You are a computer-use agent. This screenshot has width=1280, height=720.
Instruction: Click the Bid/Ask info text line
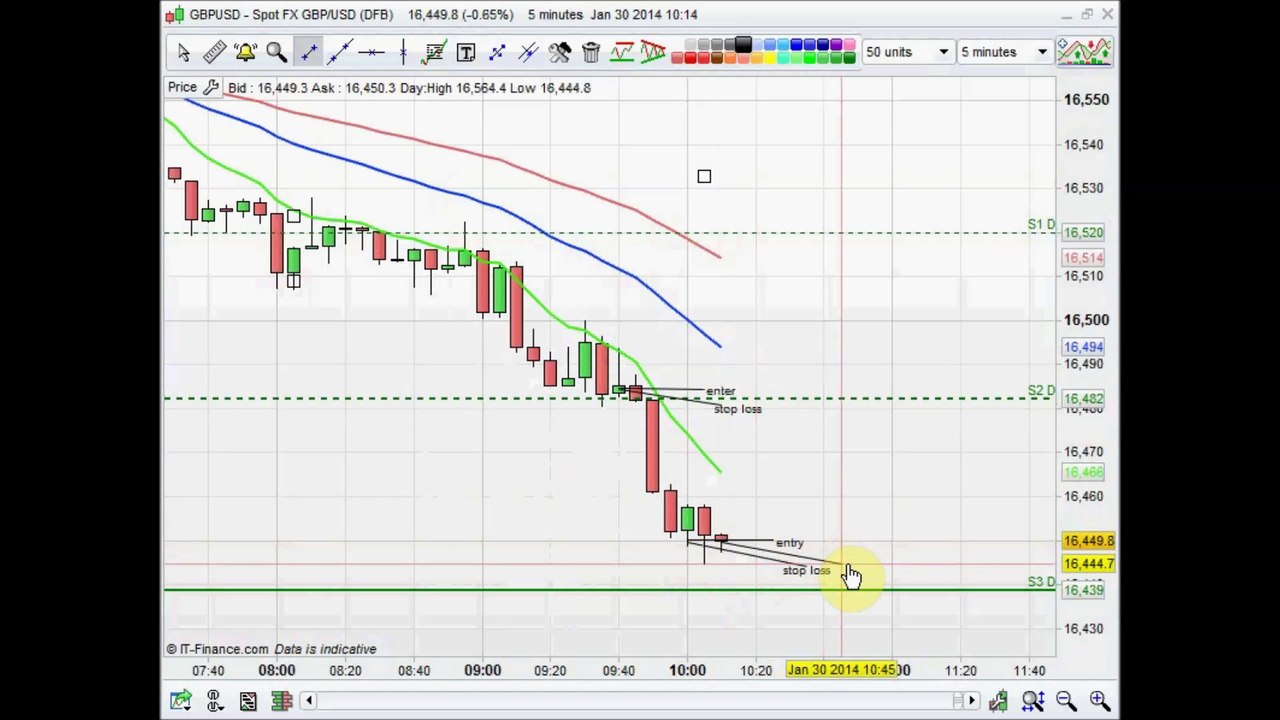tap(409, 88)
